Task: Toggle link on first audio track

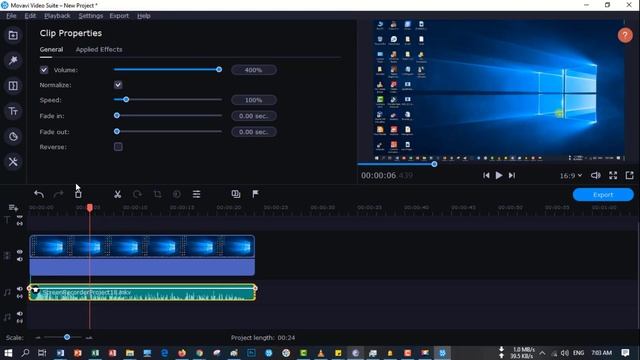Action: [20, 296]
